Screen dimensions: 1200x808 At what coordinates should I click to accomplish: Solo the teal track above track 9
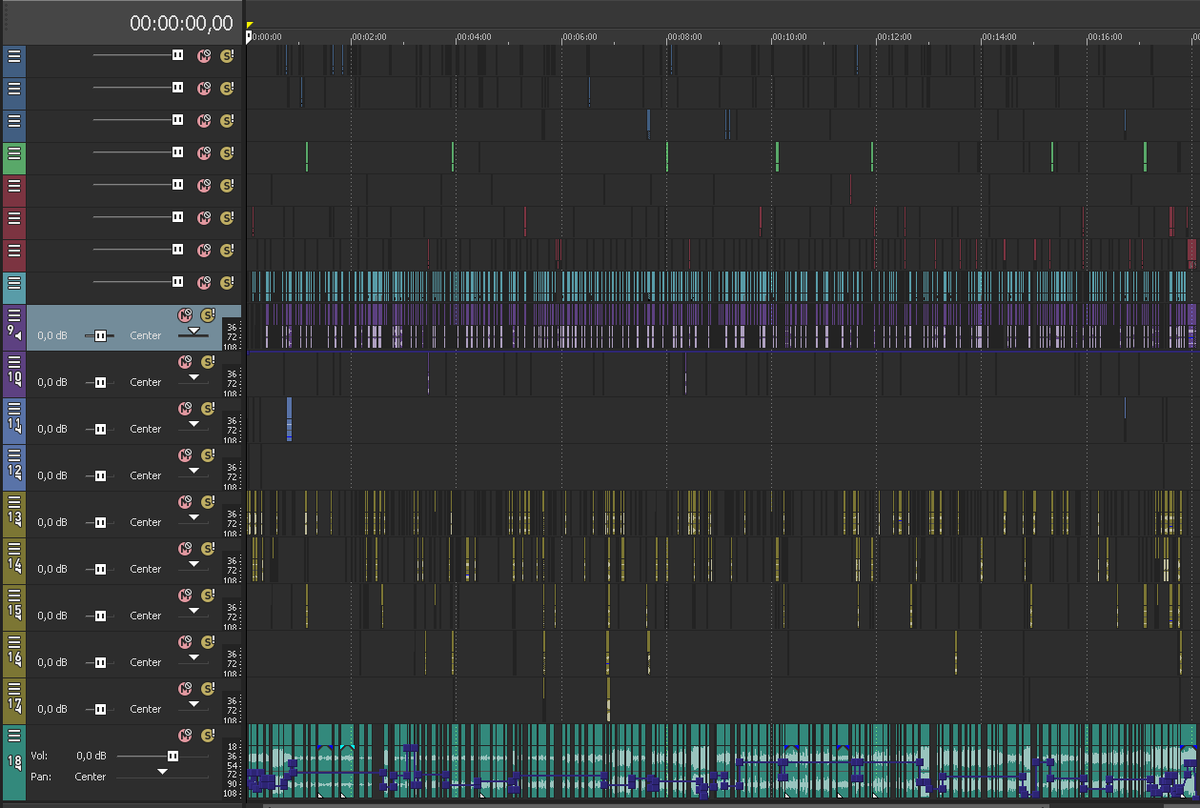coord(227,283)
